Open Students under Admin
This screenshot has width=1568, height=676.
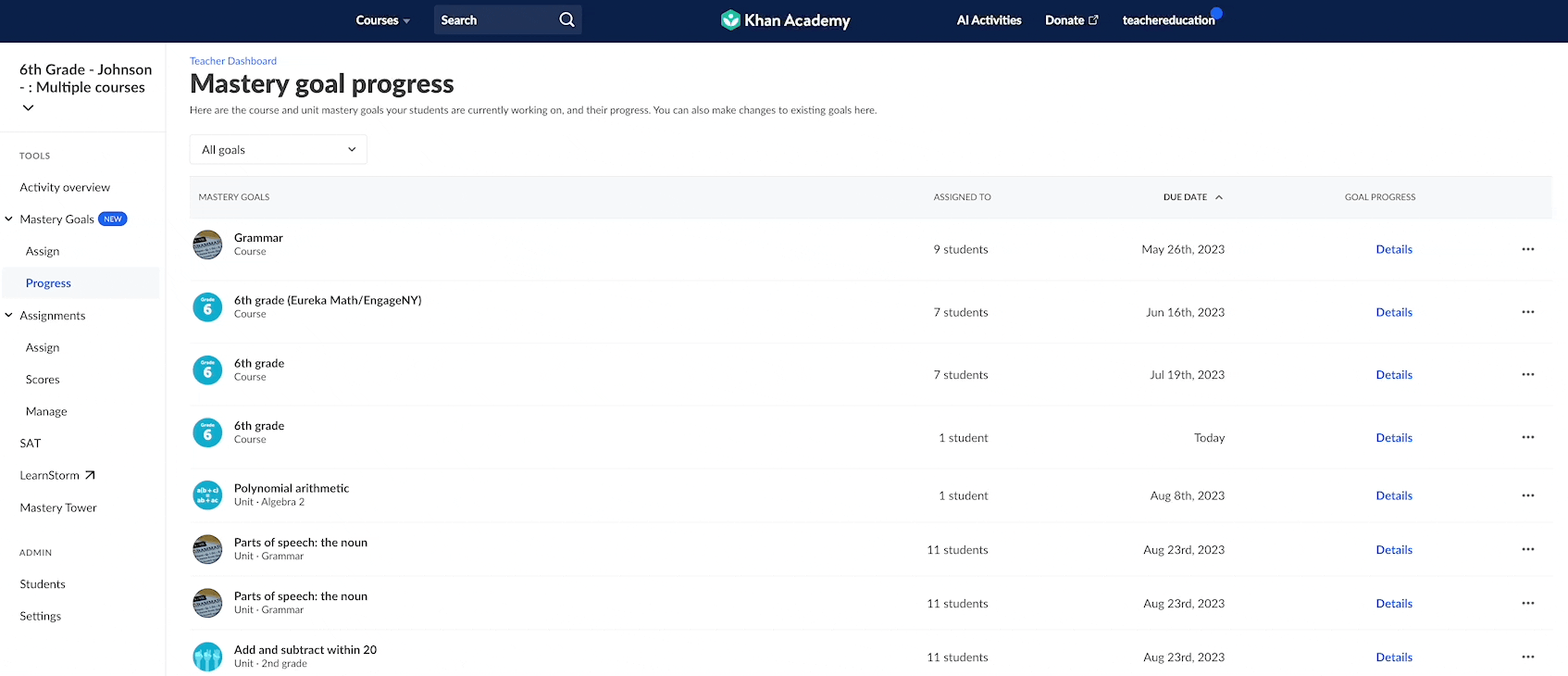click(x=43, y=584)
